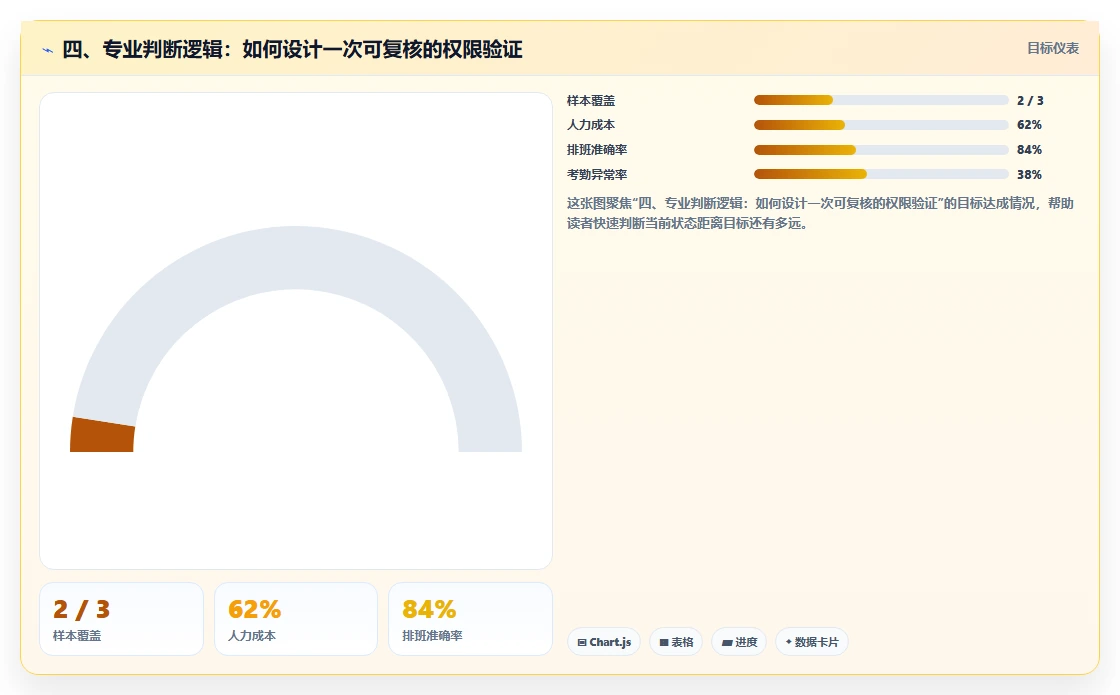Select the 考勤异常率 row label
Screen dimensions: 1120x695
tap(597, 174)
